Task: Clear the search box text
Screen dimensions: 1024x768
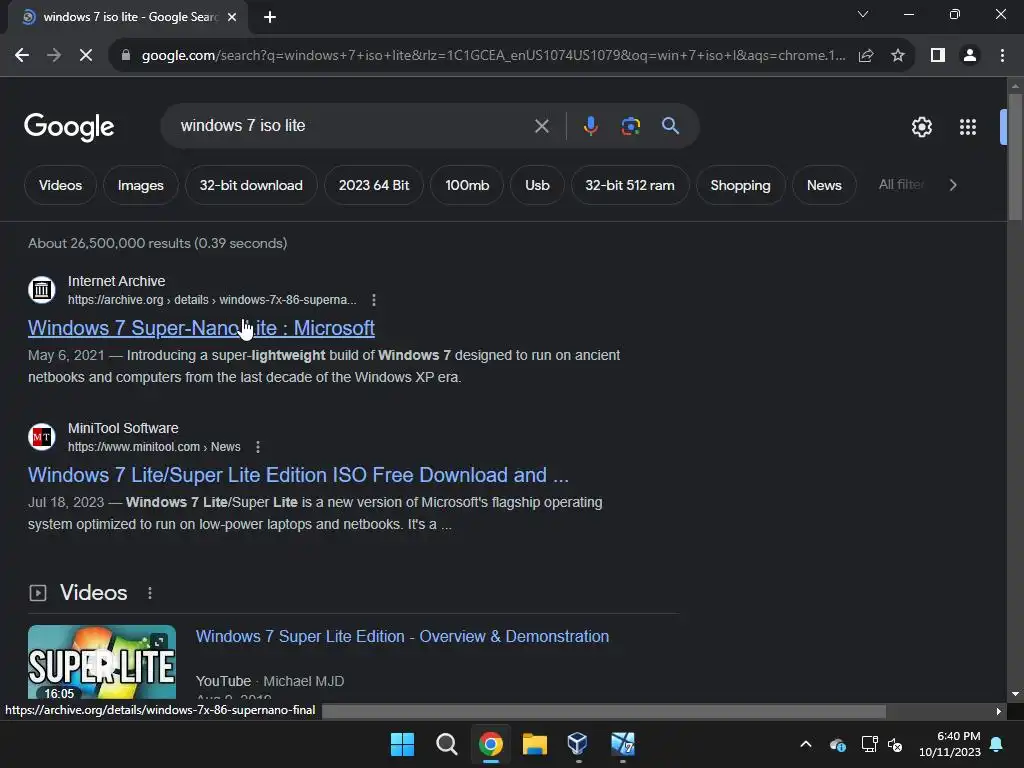Action: [541, 126]
